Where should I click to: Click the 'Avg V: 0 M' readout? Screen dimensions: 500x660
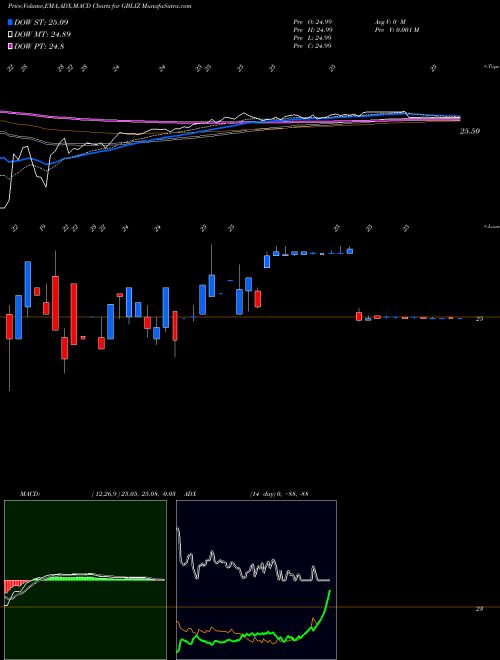[x=389, y=22]
